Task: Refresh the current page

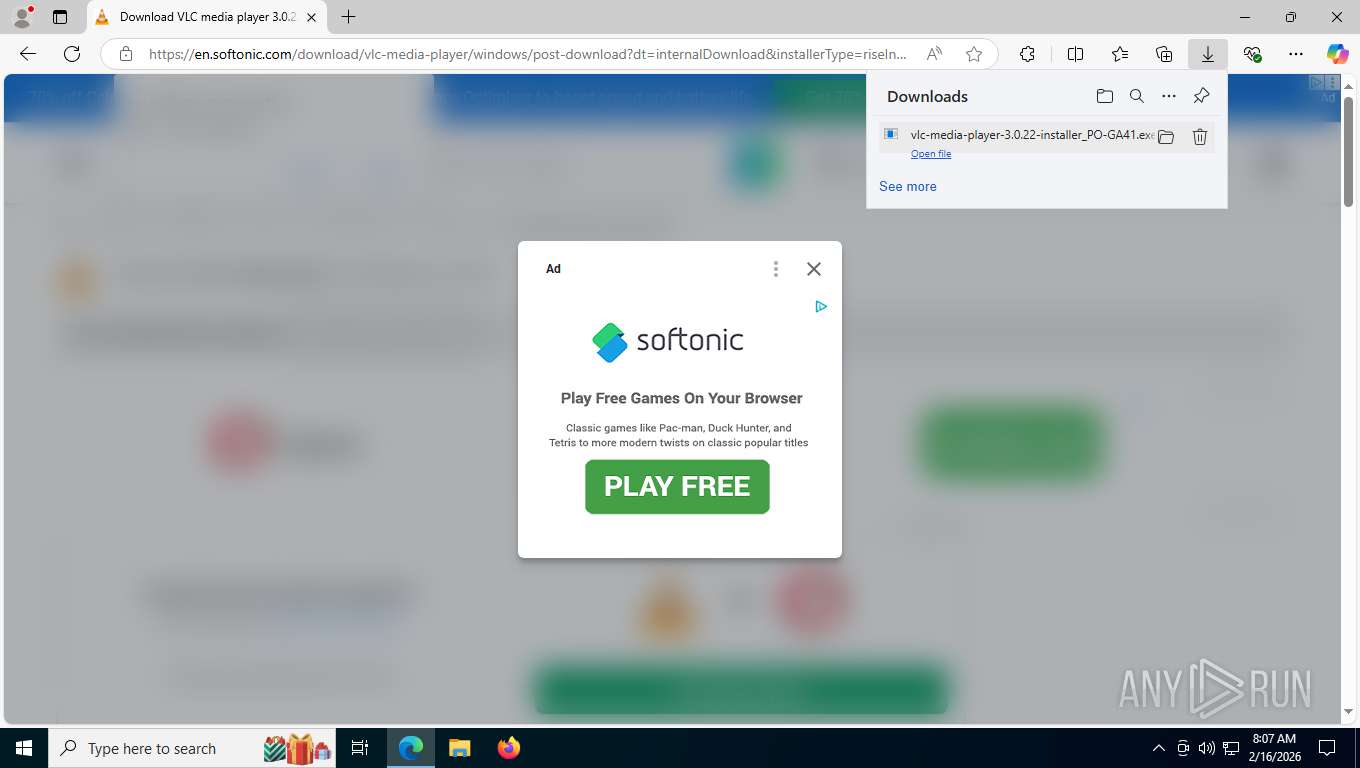Action: tap(72, 54)
